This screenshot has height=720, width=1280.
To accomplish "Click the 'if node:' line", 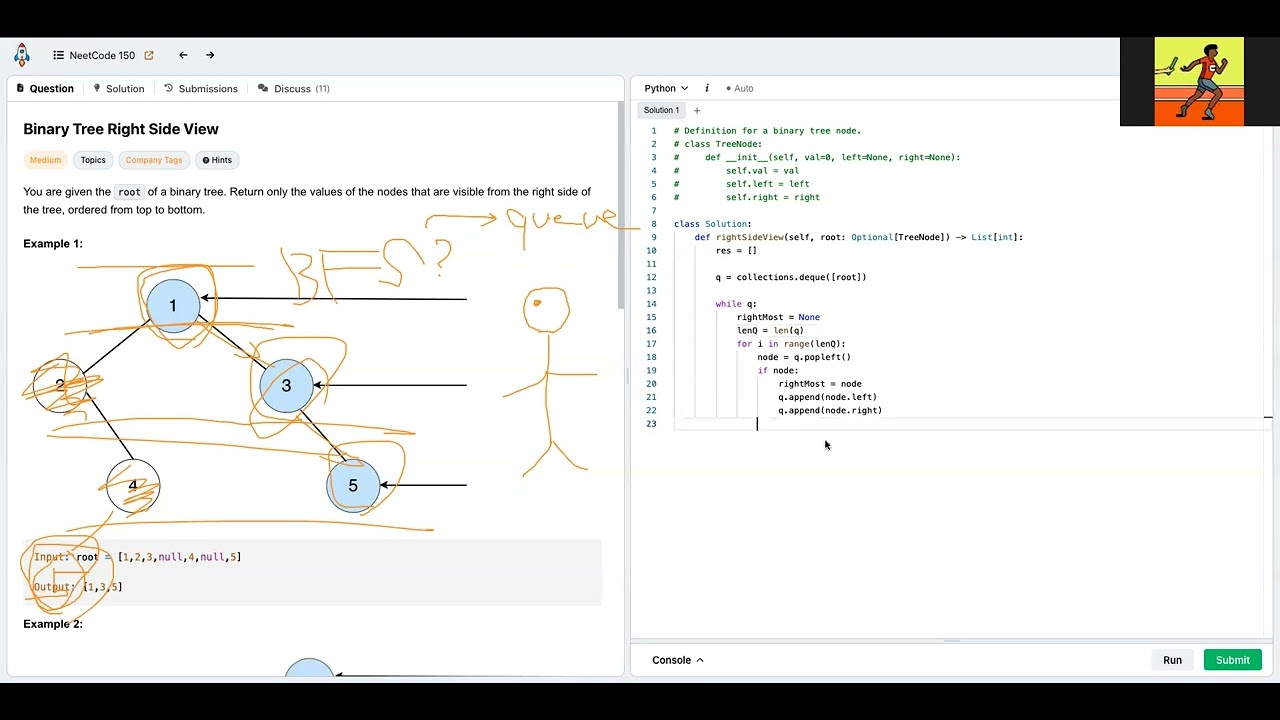I will click(778, 371).
